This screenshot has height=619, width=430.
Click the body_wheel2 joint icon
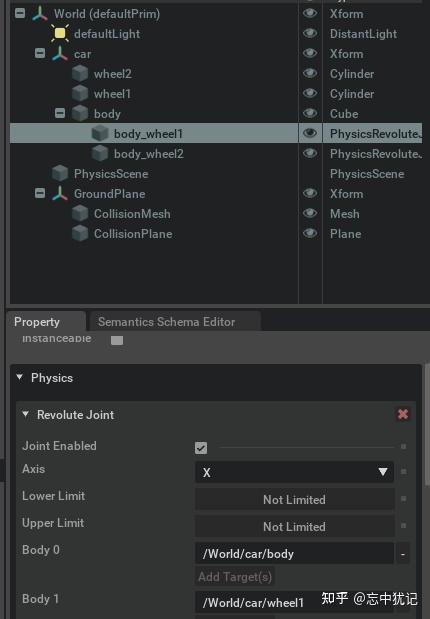point(100,154)
